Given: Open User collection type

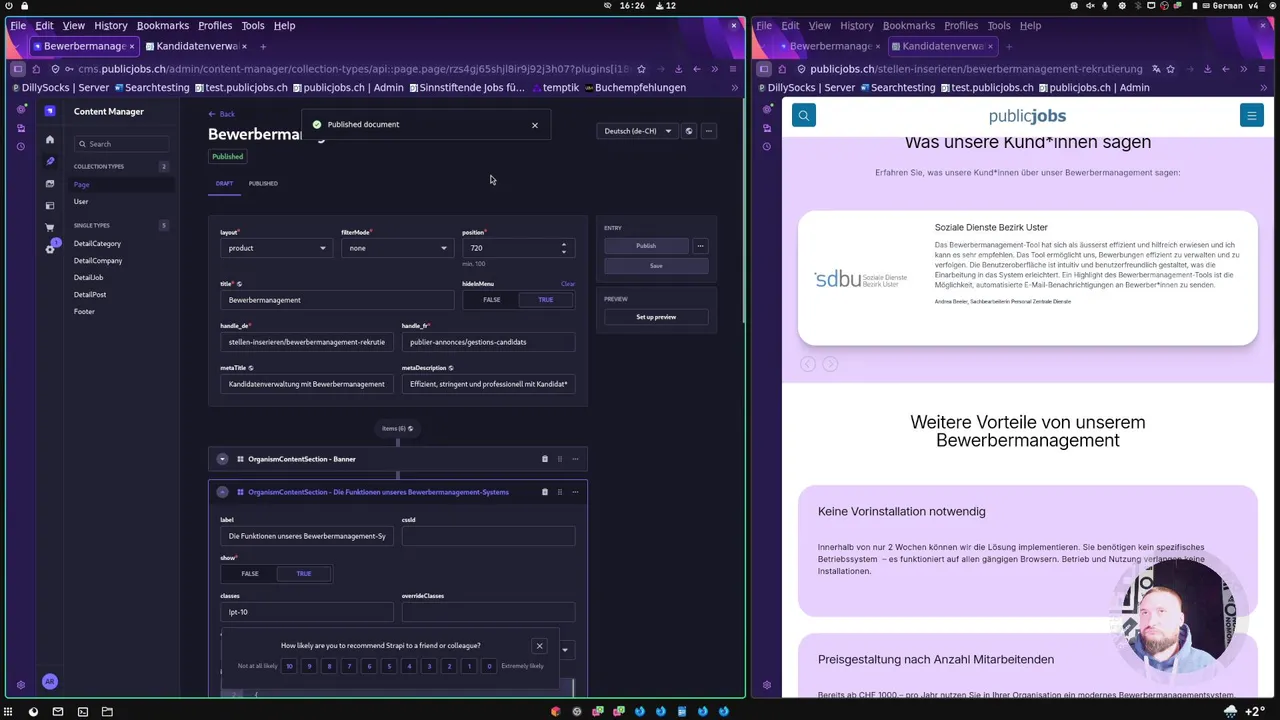Looking at the screenshot, I should click(81, 202).
